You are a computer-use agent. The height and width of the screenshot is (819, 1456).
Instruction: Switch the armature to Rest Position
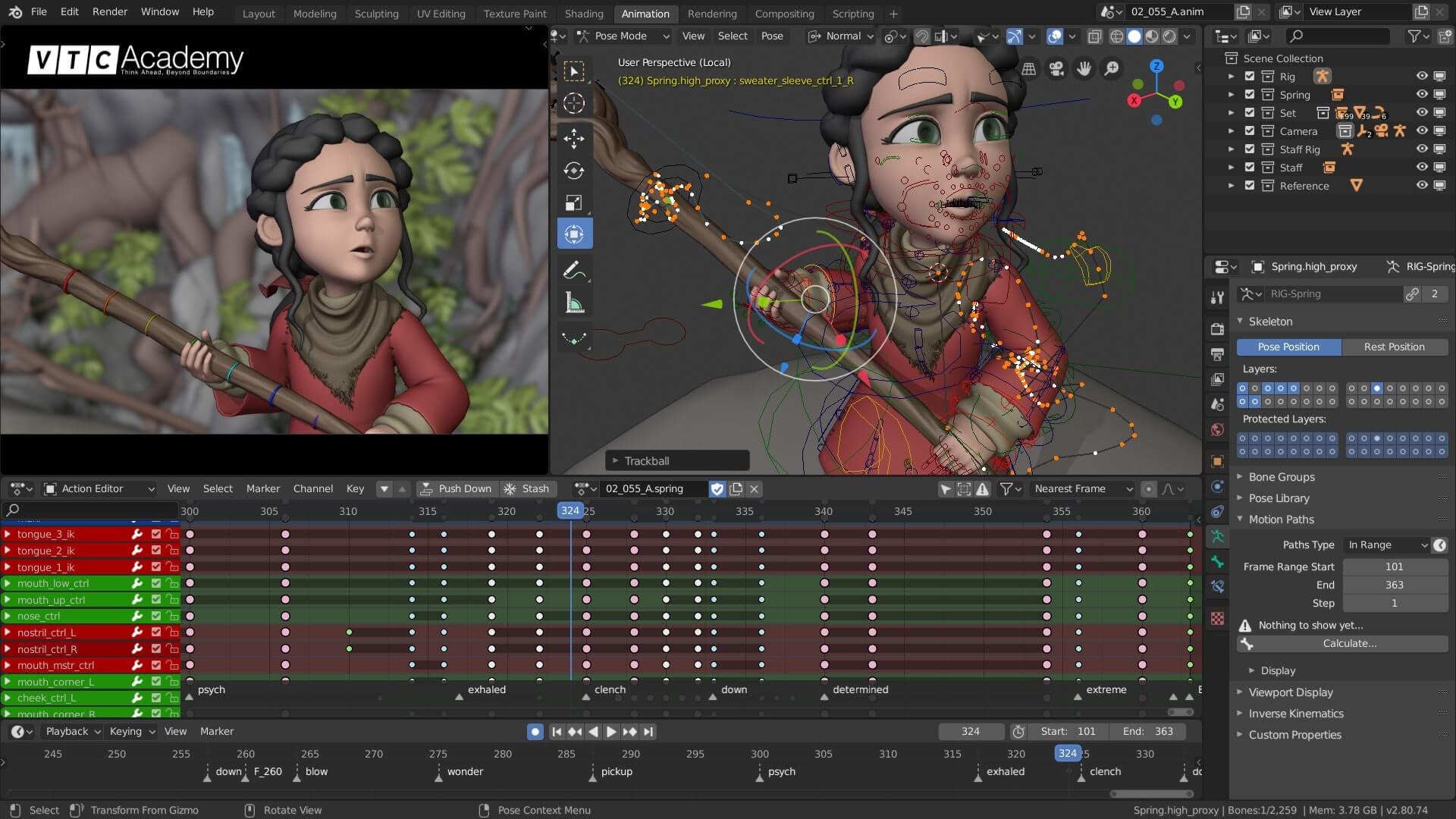(x=1395, y=347)
